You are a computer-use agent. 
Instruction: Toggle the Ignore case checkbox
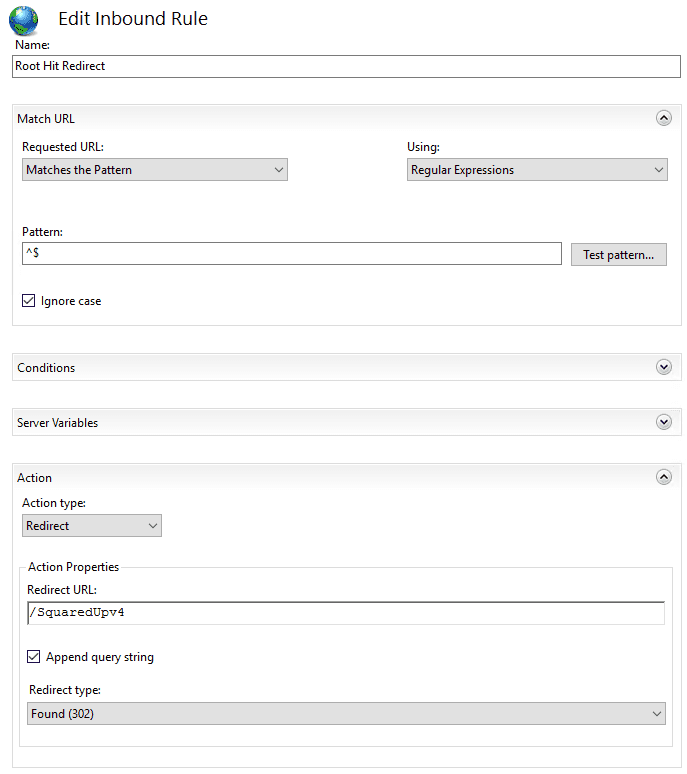[x=29, y=300]
